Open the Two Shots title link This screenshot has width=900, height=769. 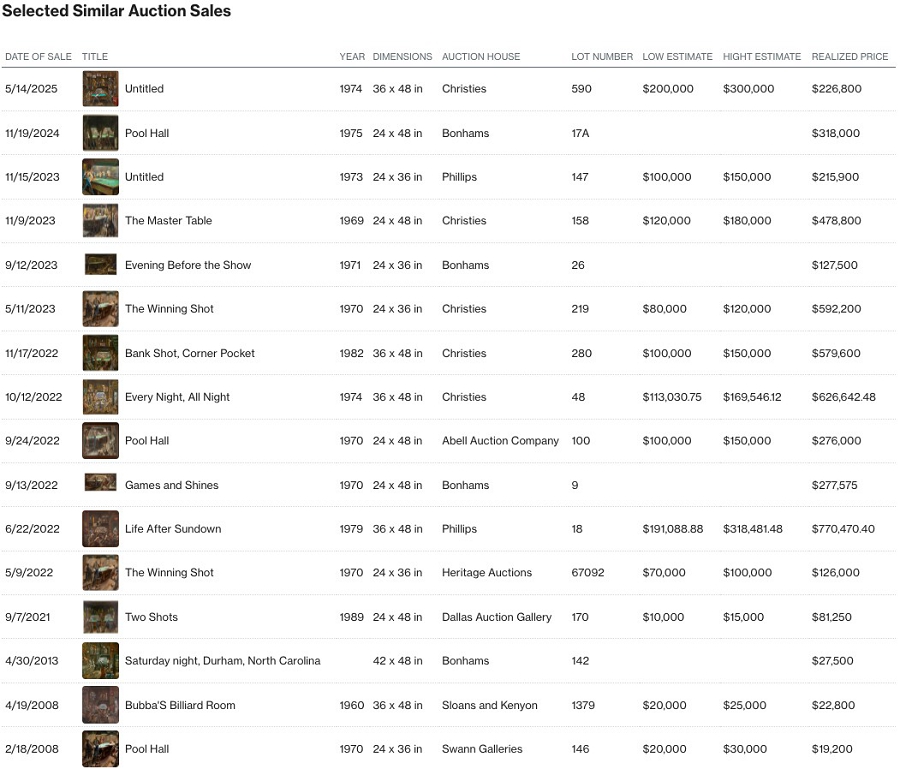(x=151, y=617)
